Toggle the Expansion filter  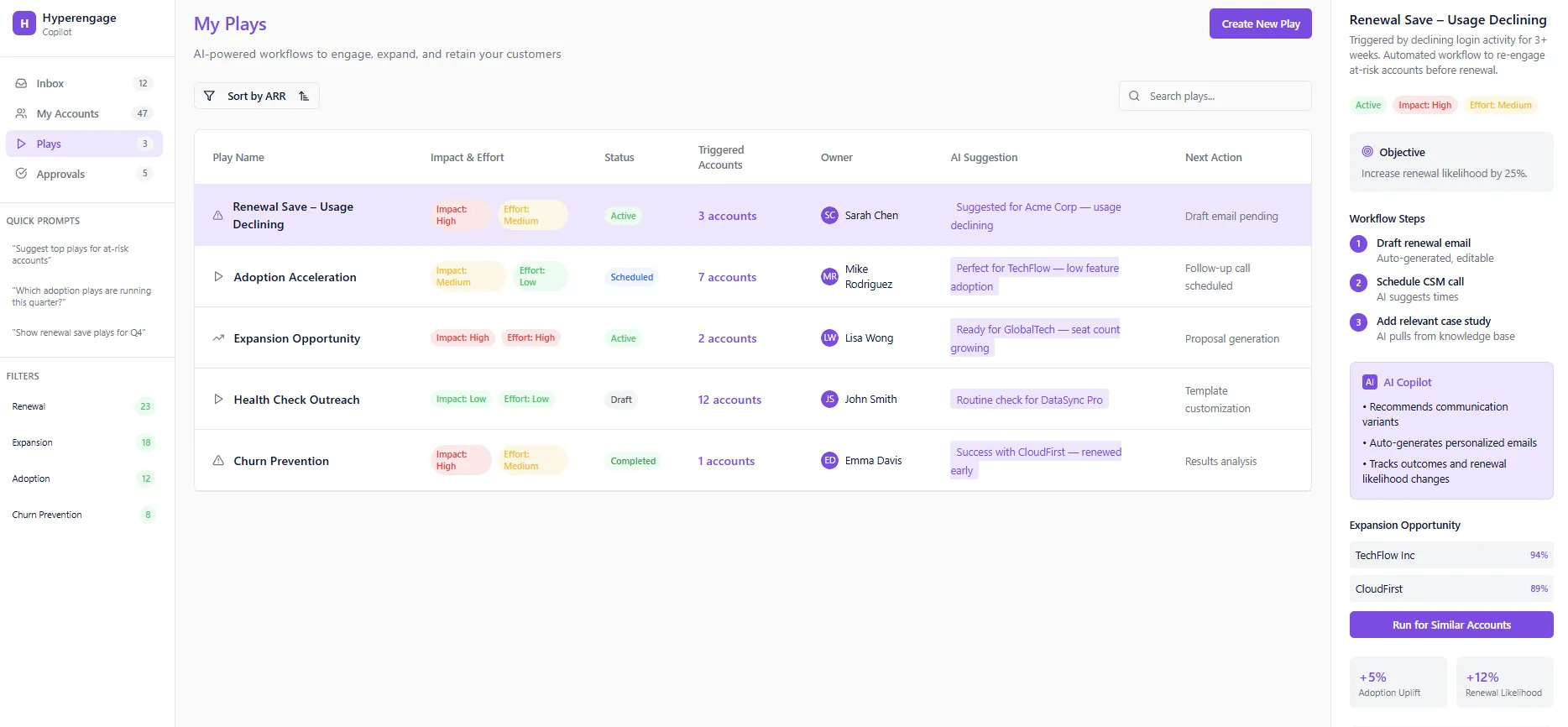pos(82,442)
